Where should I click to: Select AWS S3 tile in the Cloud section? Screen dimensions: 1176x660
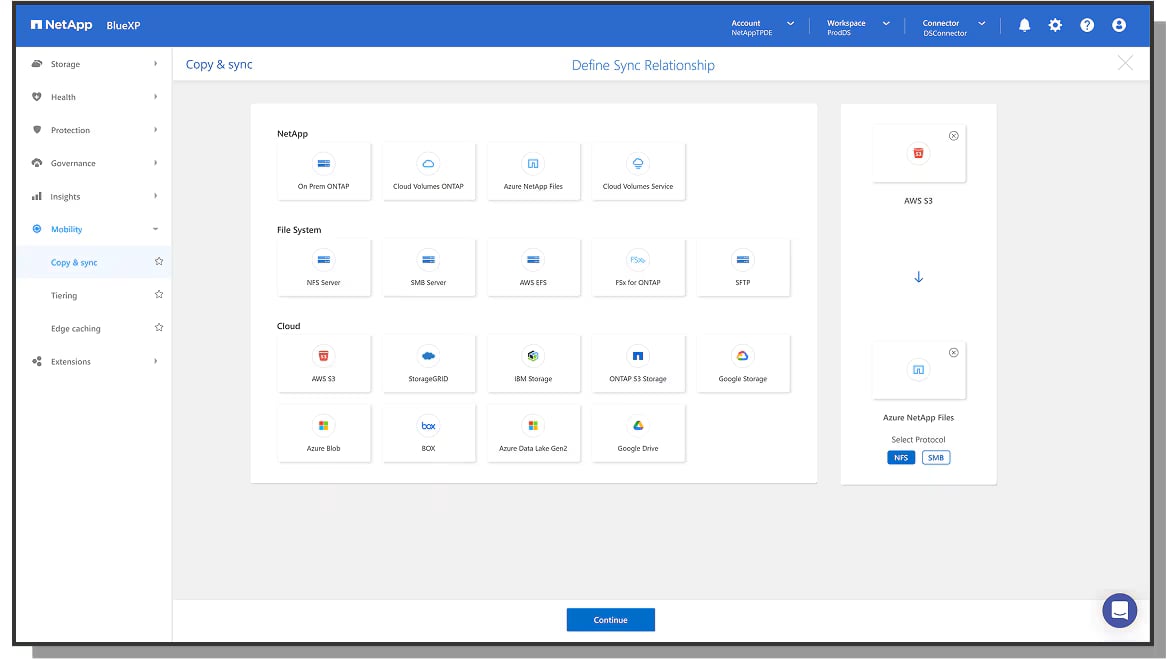pos(323,364)
